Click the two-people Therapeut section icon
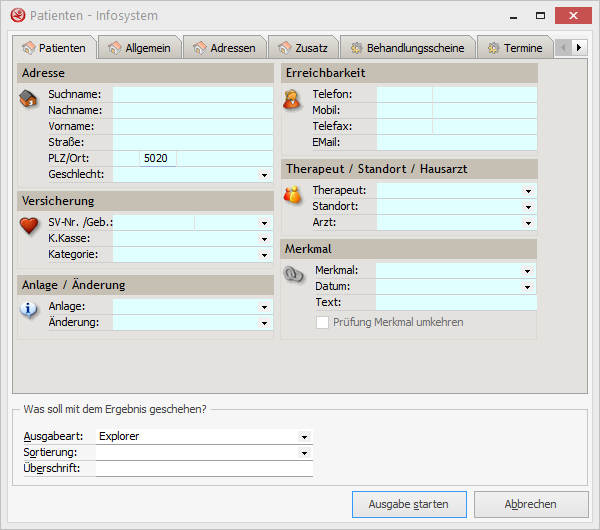Viewport: 600px width, 530px height. (292, 194)
